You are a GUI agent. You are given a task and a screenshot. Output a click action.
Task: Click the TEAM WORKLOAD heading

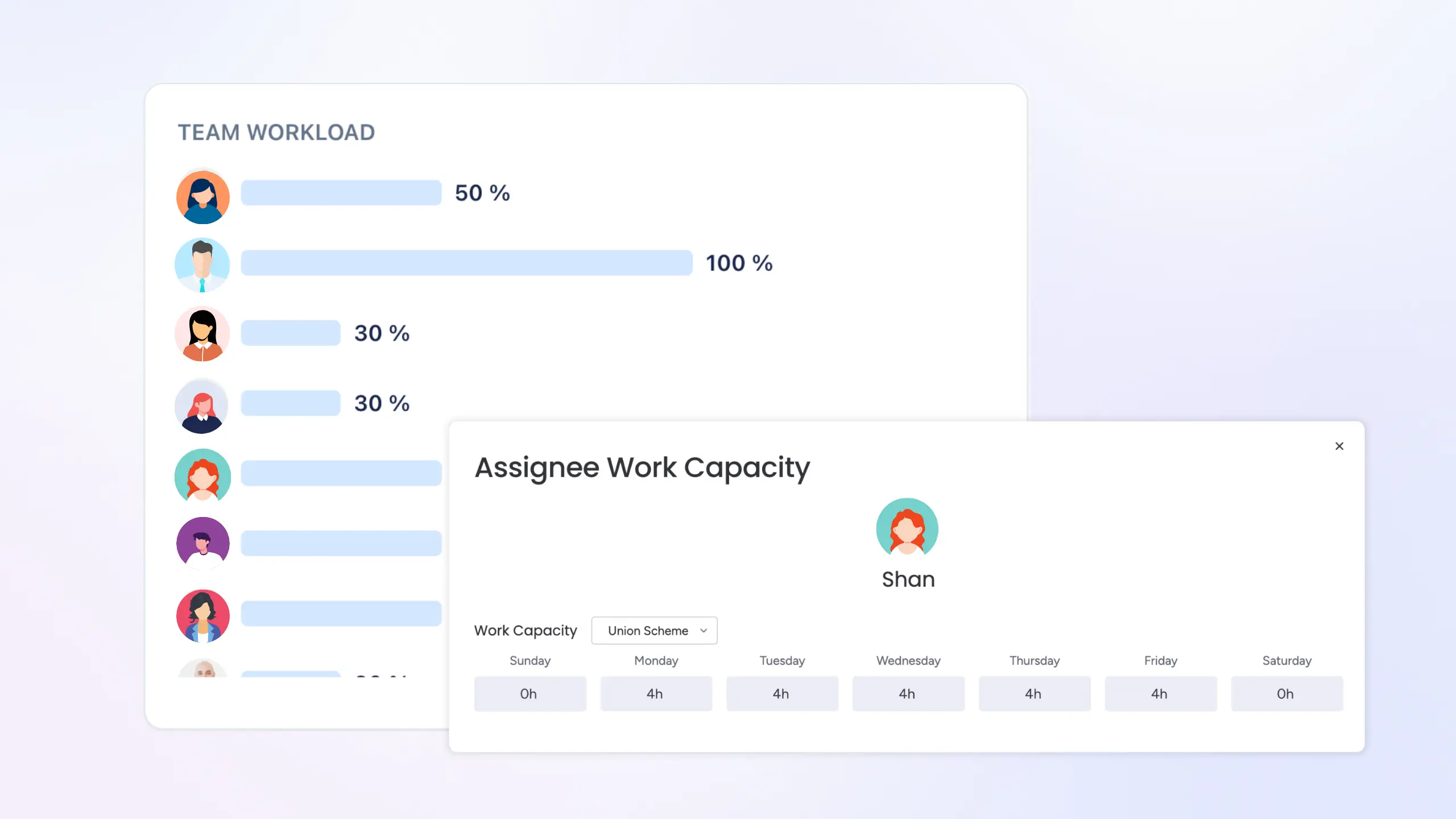(x=276, y=132)
